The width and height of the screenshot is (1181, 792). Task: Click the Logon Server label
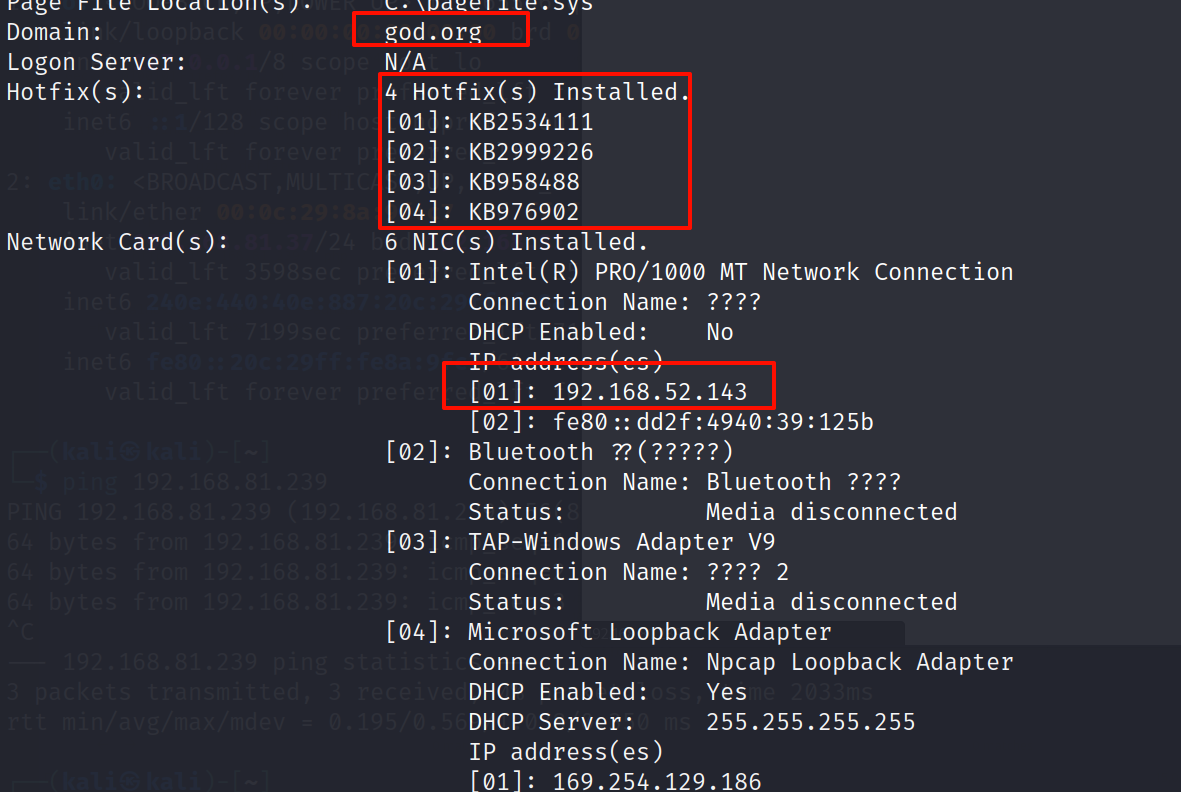click(x=97, y=62)
